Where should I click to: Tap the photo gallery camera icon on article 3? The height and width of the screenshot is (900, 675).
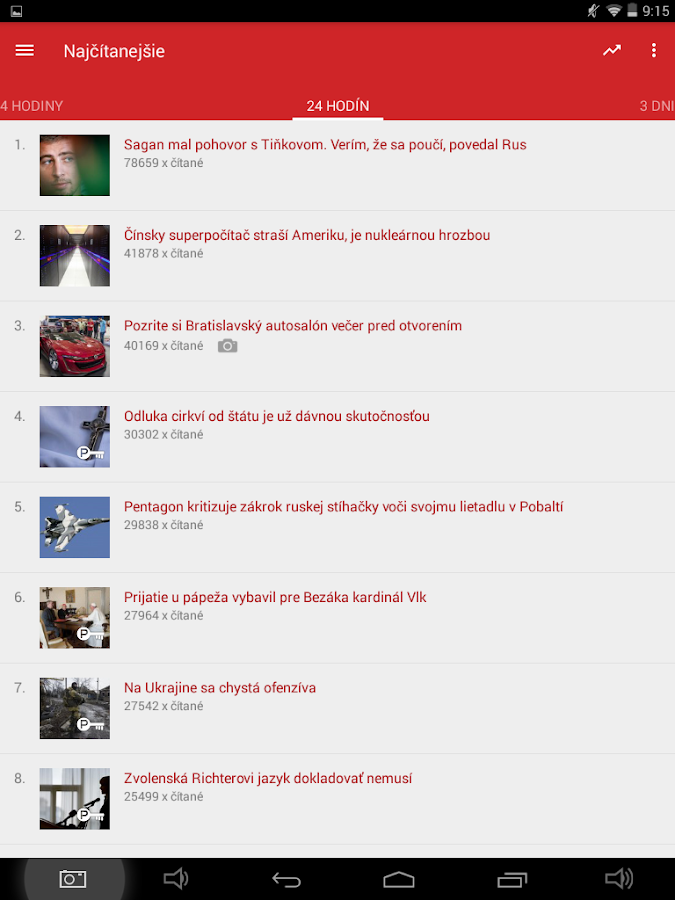(x=227, y=346)
